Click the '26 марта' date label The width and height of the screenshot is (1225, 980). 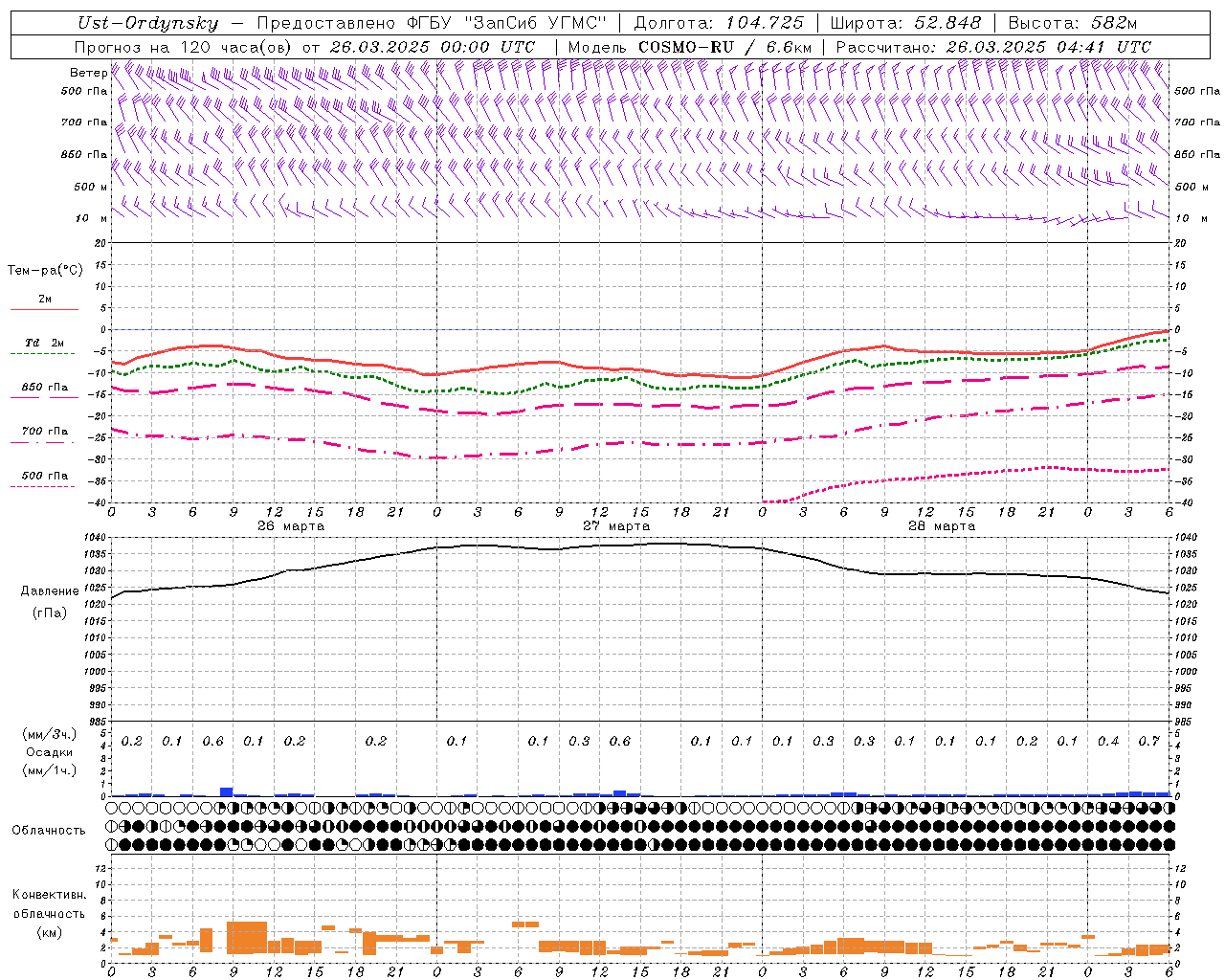291,526
